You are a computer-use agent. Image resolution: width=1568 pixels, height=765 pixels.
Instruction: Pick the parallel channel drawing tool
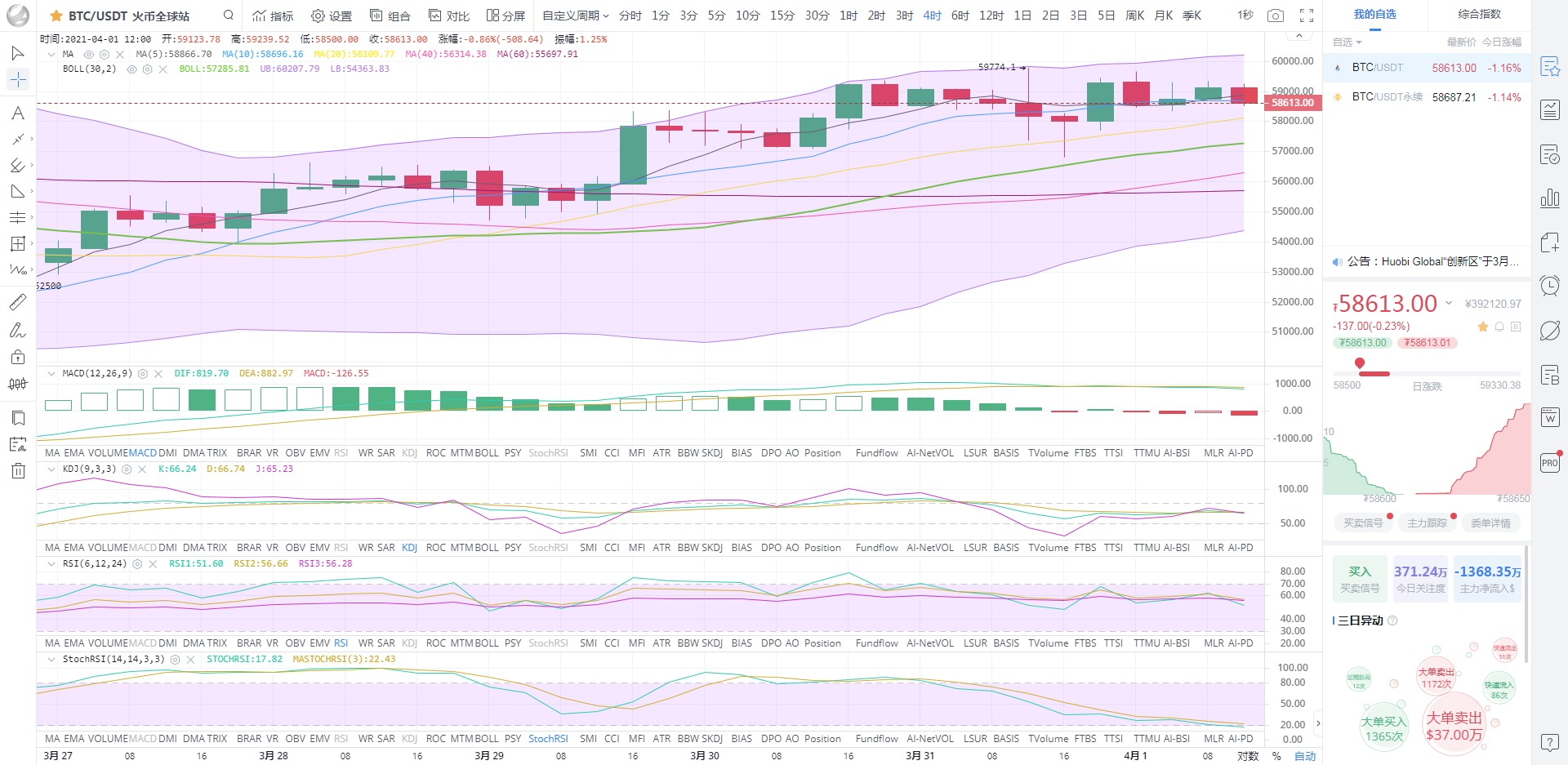tap(18, 166)
